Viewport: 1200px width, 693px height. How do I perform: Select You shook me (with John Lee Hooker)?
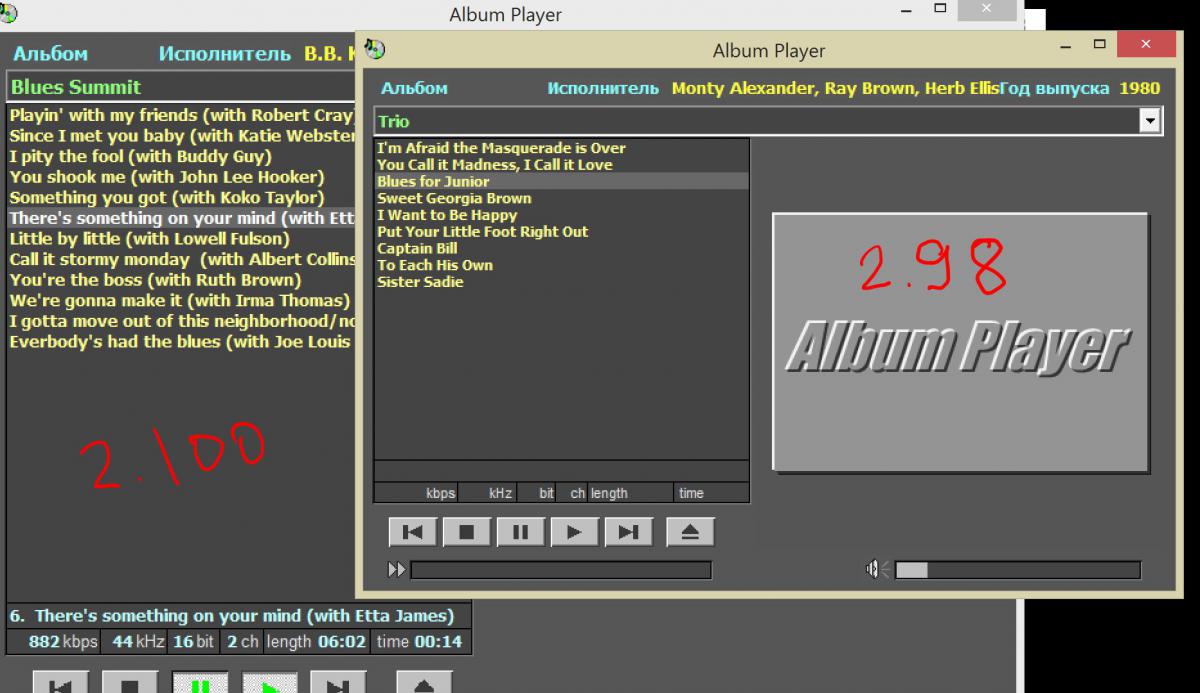coord(167,177)
